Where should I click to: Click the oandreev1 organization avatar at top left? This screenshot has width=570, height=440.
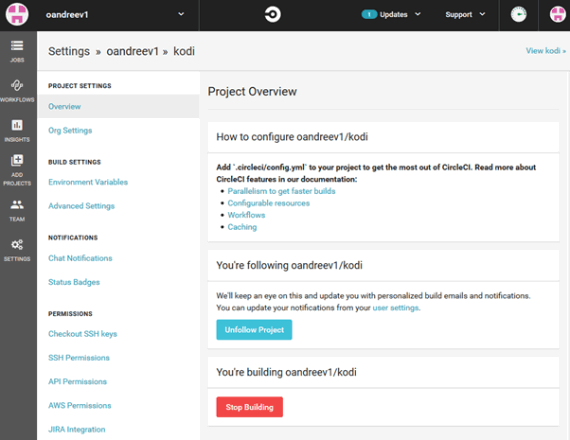[x=17, y=15]
